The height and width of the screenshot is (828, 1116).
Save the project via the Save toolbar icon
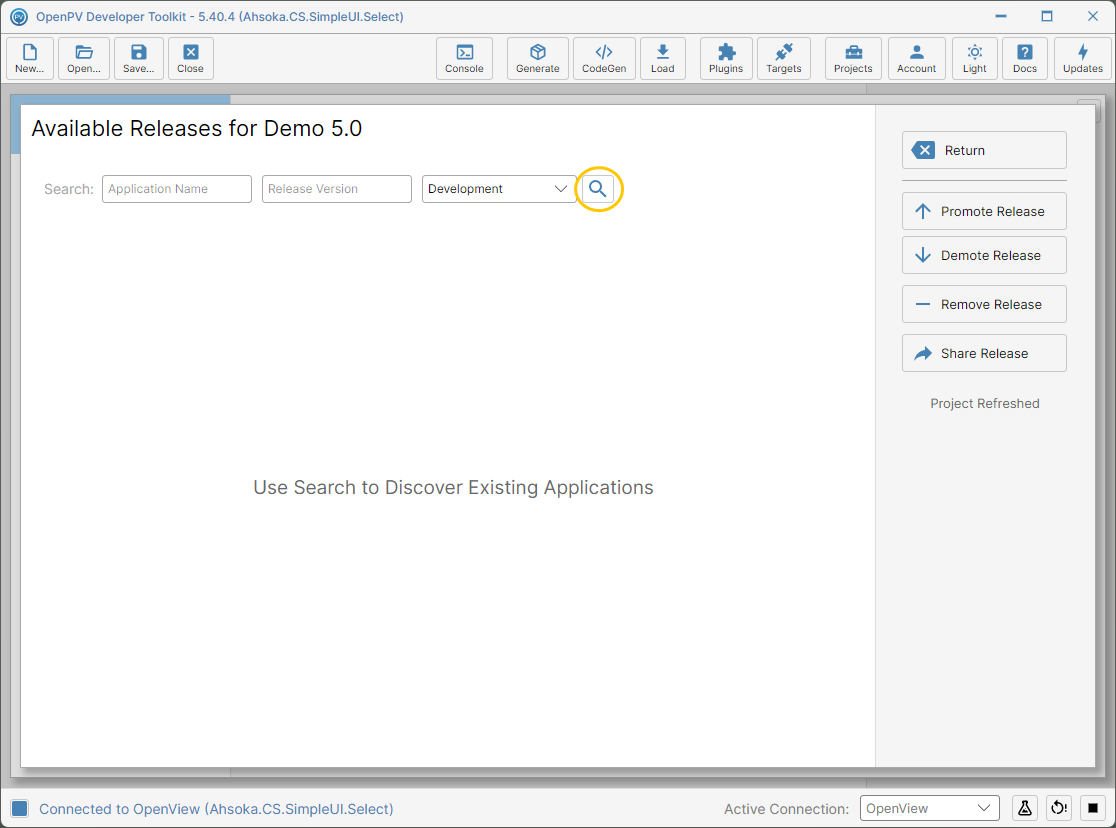click(x=139, y=58)
